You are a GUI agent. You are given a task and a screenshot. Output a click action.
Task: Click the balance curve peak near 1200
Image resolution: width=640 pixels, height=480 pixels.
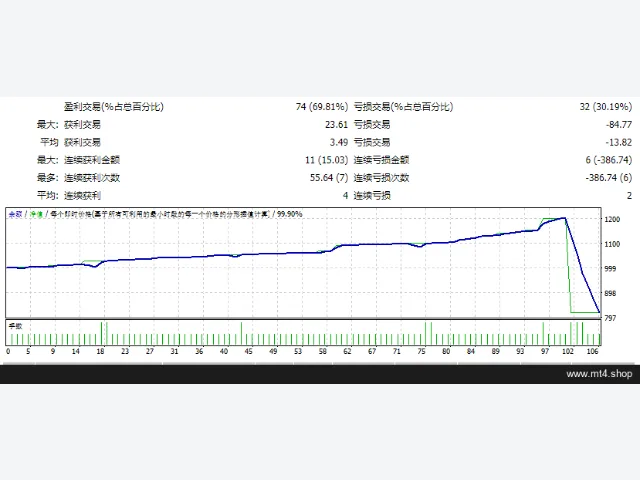(x=565, y=218)
